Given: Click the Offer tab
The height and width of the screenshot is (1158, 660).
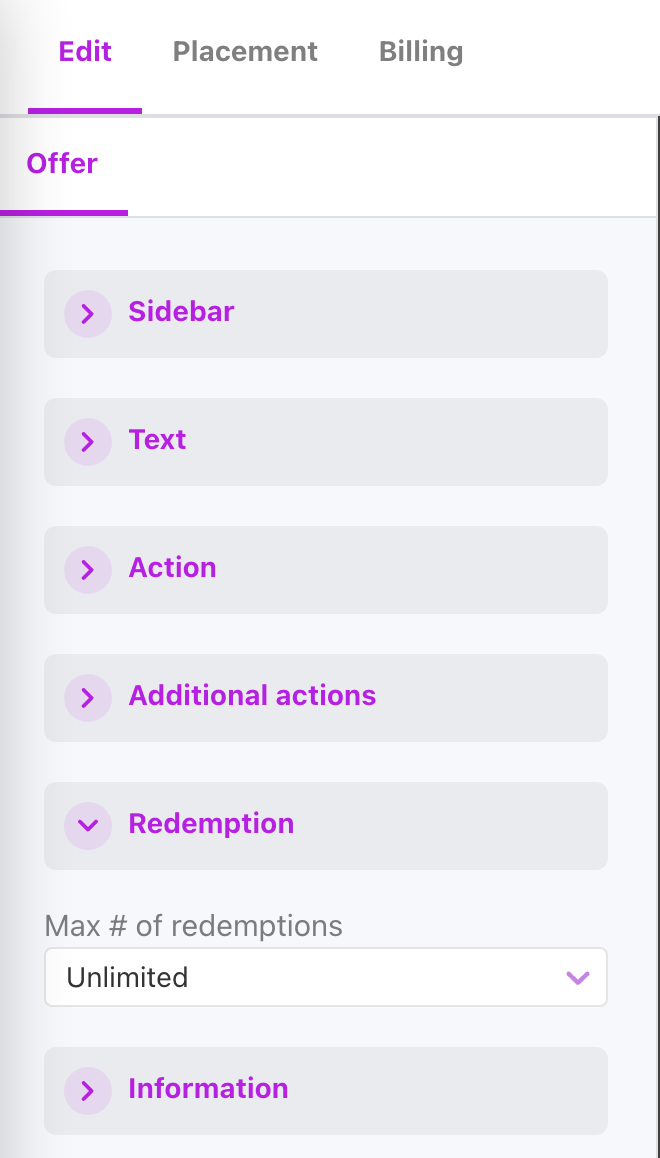Looking at the screenshot, I should coord(62,163).
